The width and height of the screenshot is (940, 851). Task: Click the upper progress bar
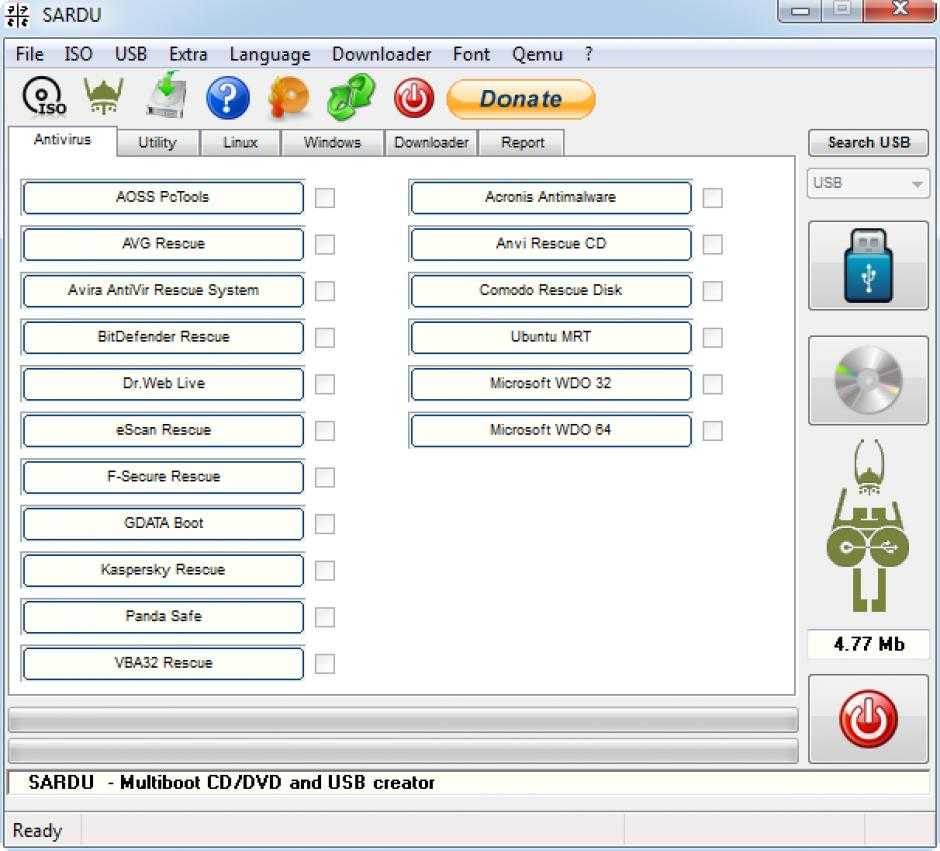pyautogui.click(x=403, y=719)
